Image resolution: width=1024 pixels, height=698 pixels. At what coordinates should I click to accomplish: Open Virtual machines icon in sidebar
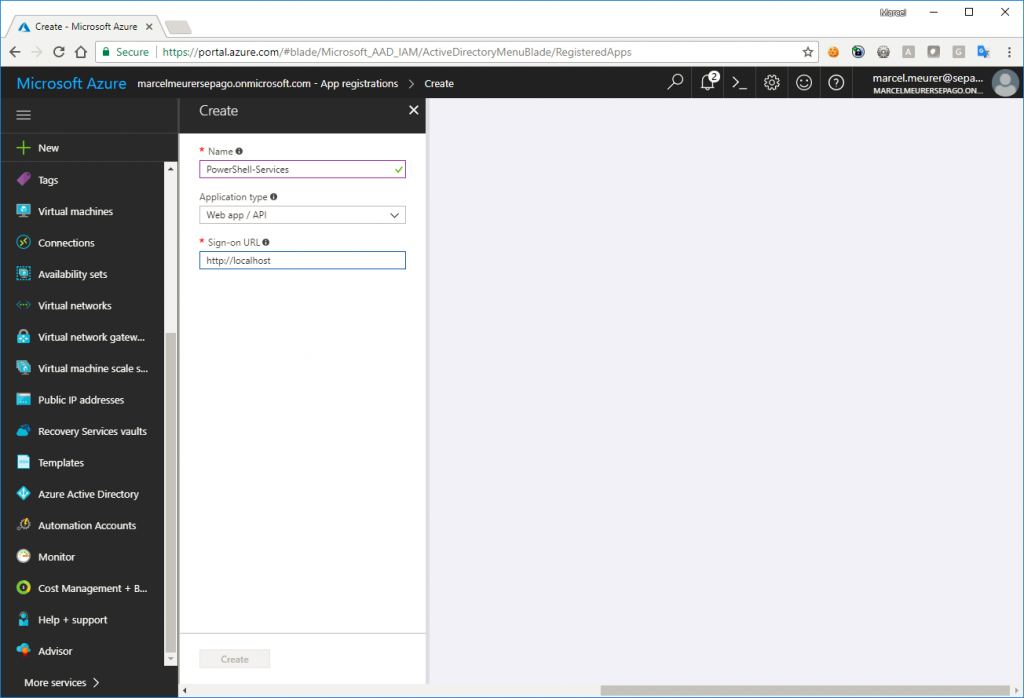tap(24, 211)
